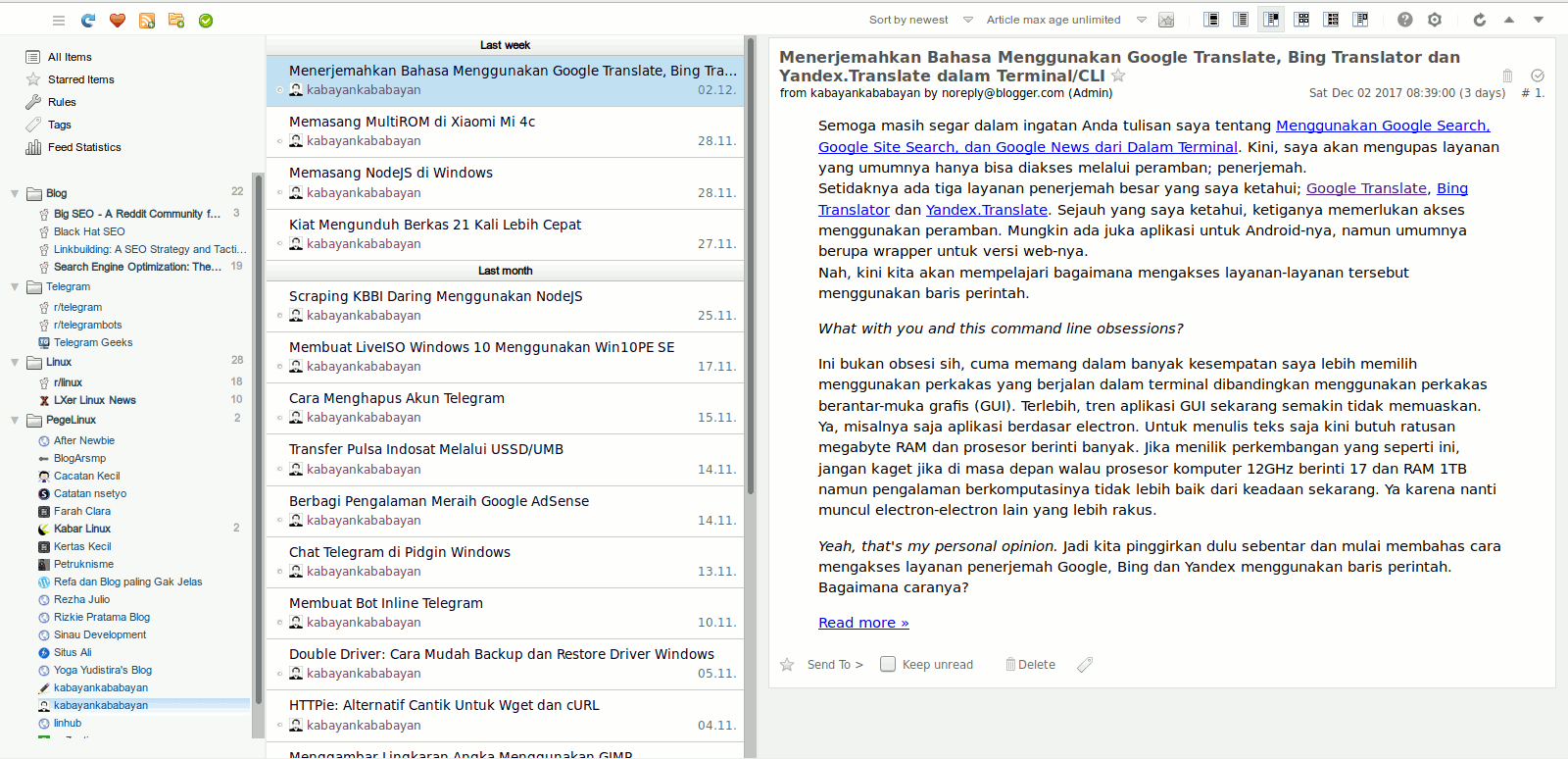The width and height of the screenshot is (1568, 759).
Task: Click the grey reload arrow icon
Action: 1480,20
